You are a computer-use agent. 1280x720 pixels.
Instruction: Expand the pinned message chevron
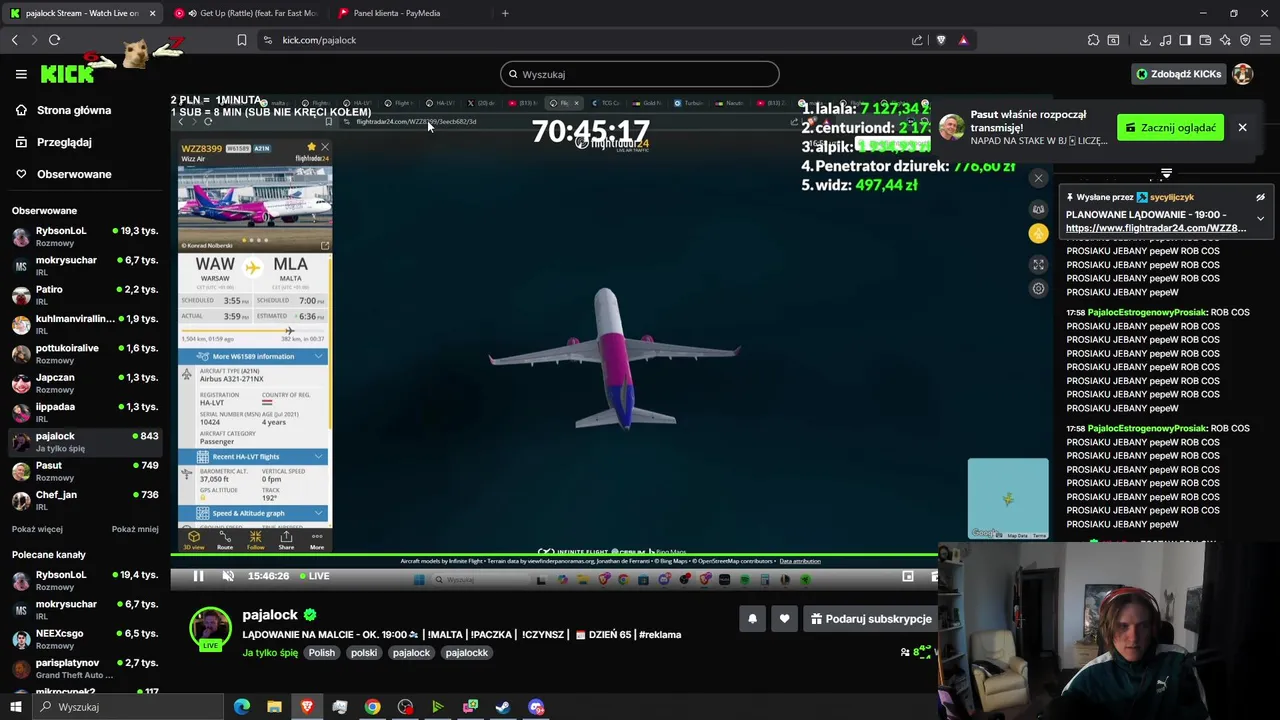[x=1260, y=218]
